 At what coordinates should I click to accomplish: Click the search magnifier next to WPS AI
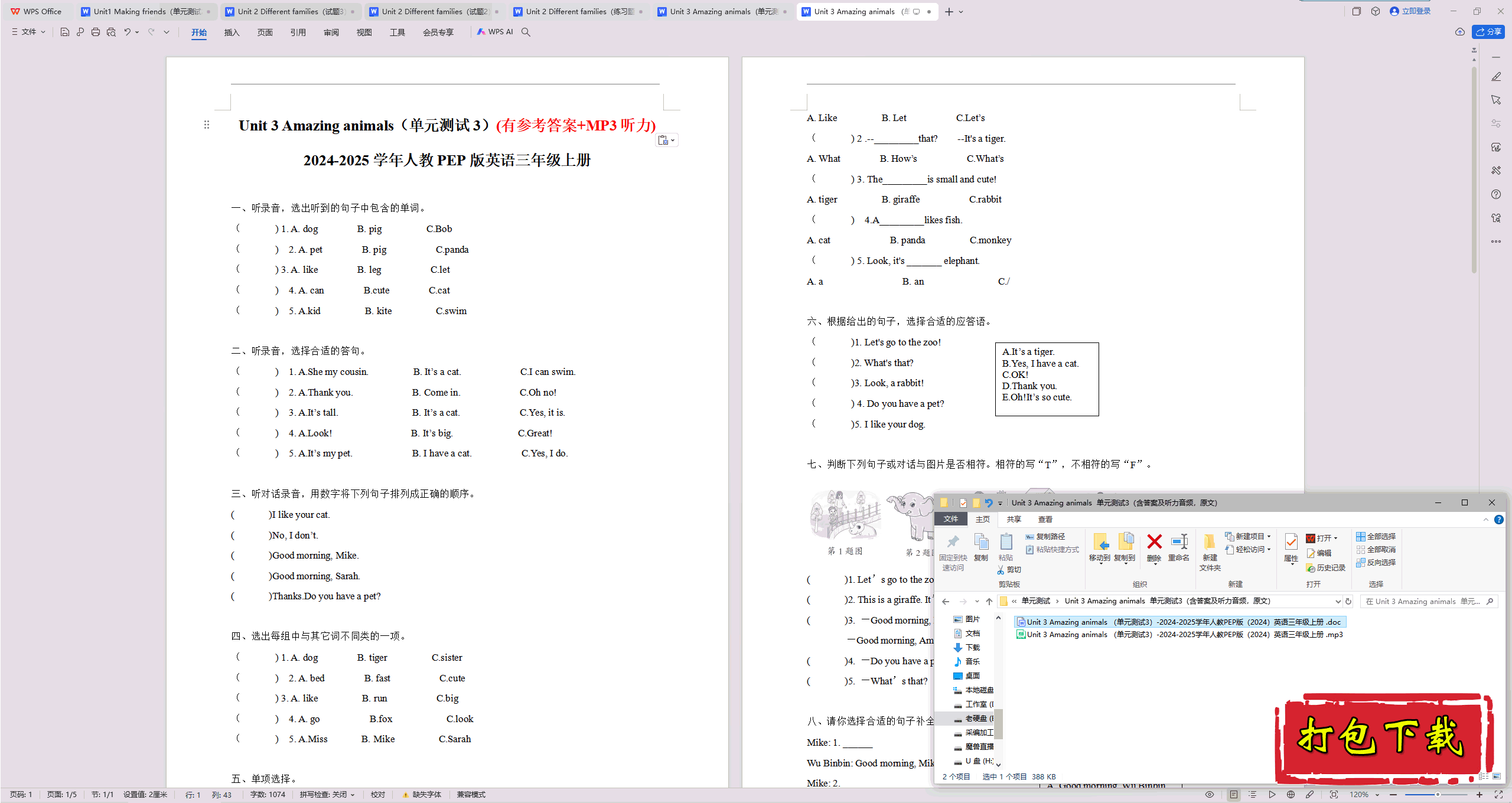[526, 32]
